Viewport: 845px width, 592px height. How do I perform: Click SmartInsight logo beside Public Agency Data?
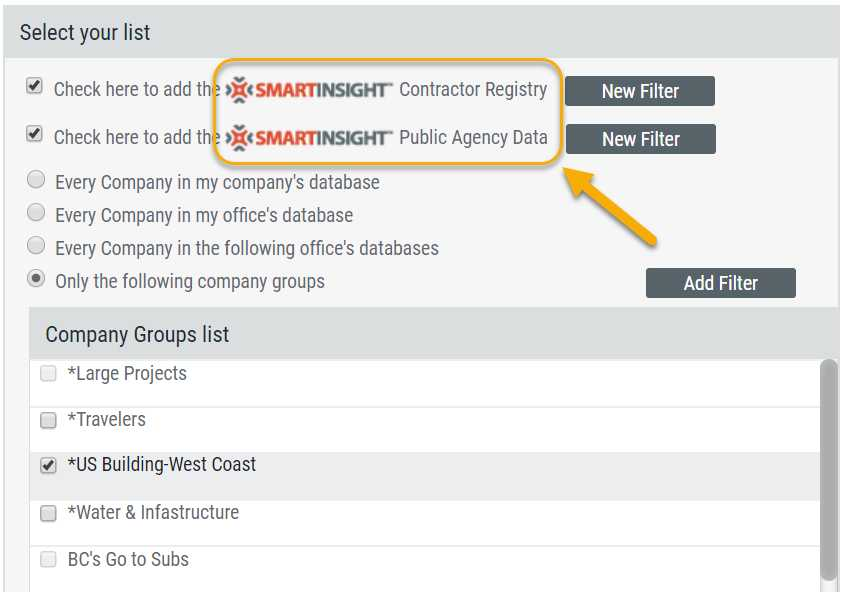pyautogui.click(x=309, y=137)
